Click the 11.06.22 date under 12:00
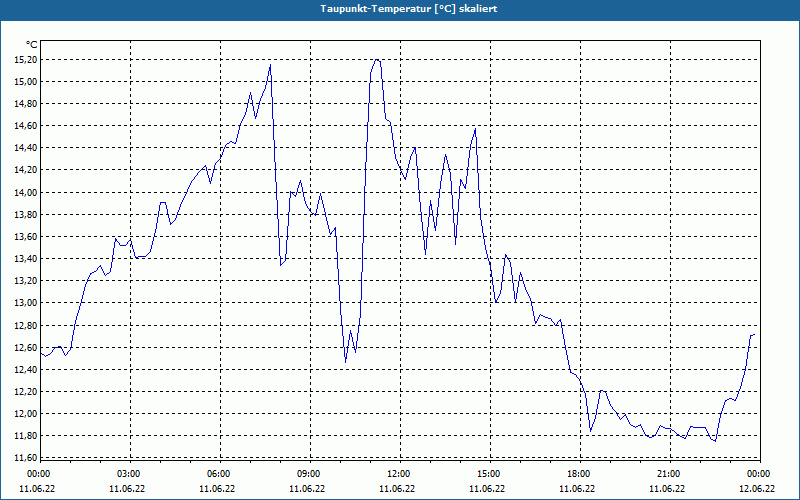 pyautogui.click(x=397, y=489)
